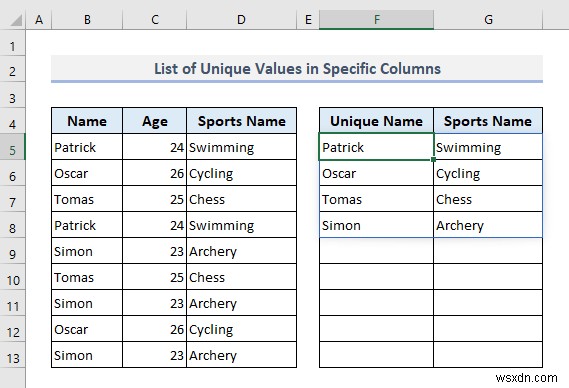Click the title 'List of Unique Values in Specific Columns'

tap(297, 69)
